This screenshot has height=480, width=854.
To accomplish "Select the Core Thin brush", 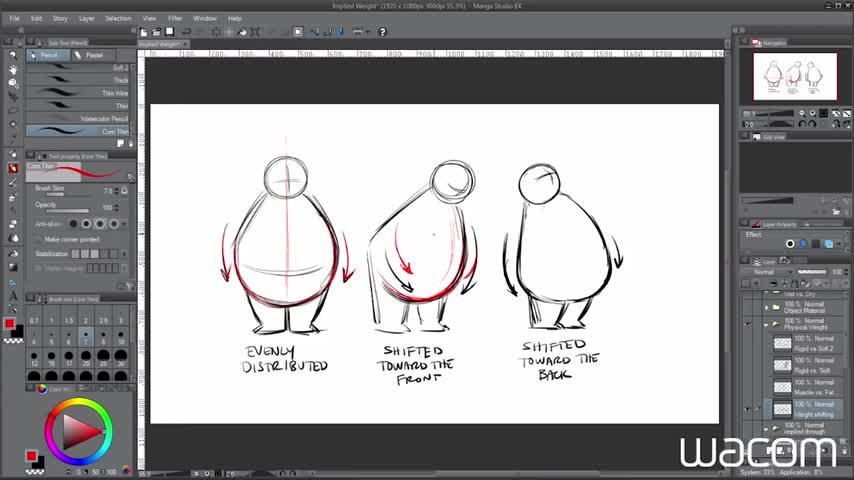I will pyautogui.click(x=77, y=131).
